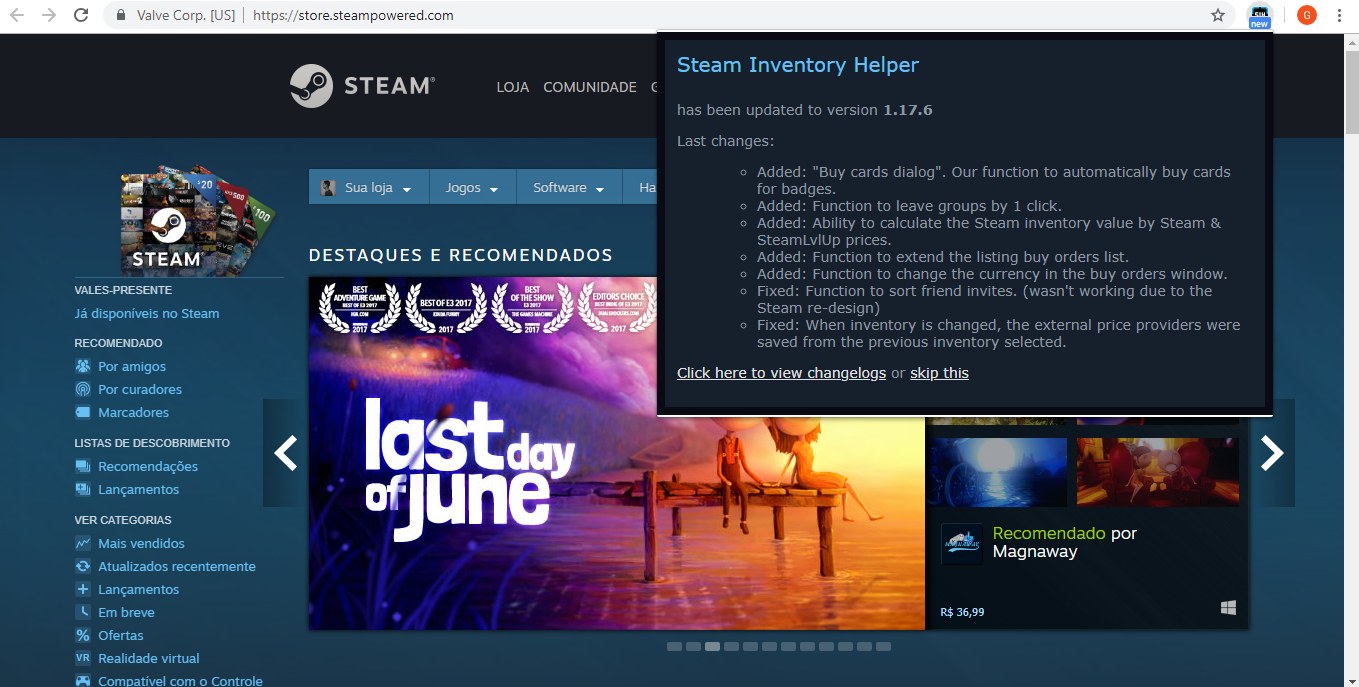1359x687 pixels.
Task: Click the Magnaway curator avatar
Action: (962, 544)
